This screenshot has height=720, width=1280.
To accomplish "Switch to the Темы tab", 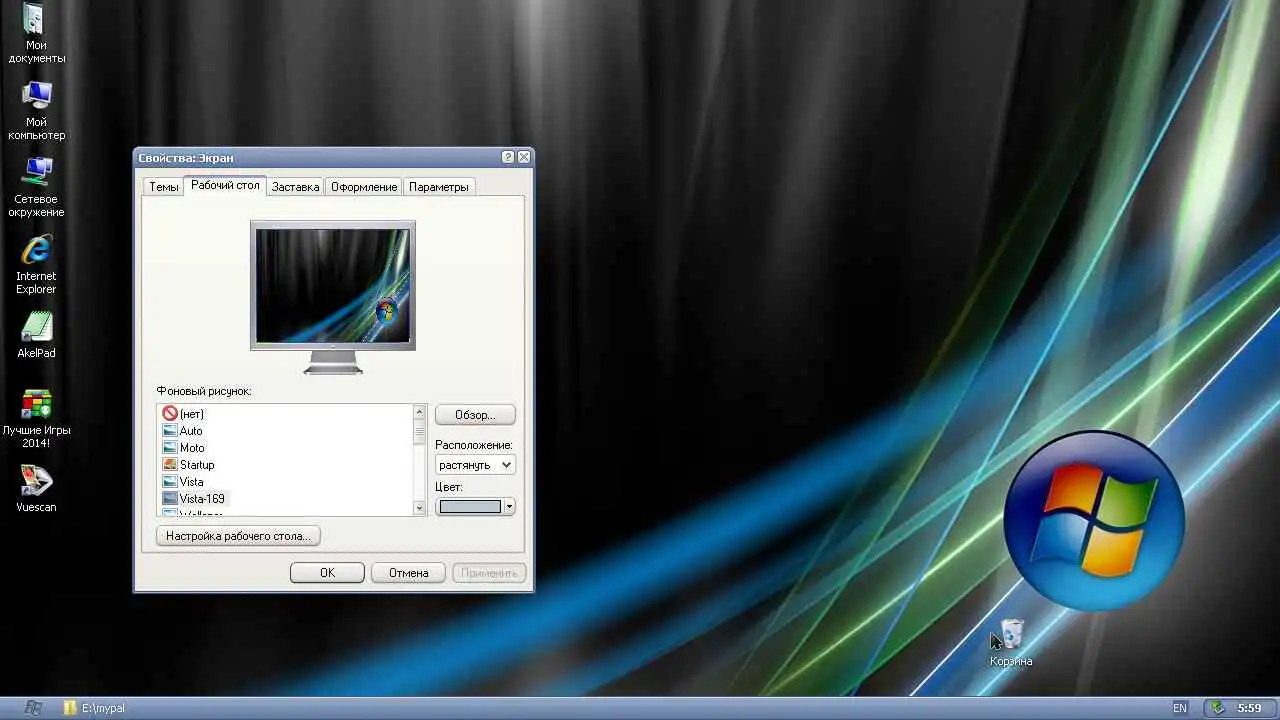I will click(x=164, y=187).
